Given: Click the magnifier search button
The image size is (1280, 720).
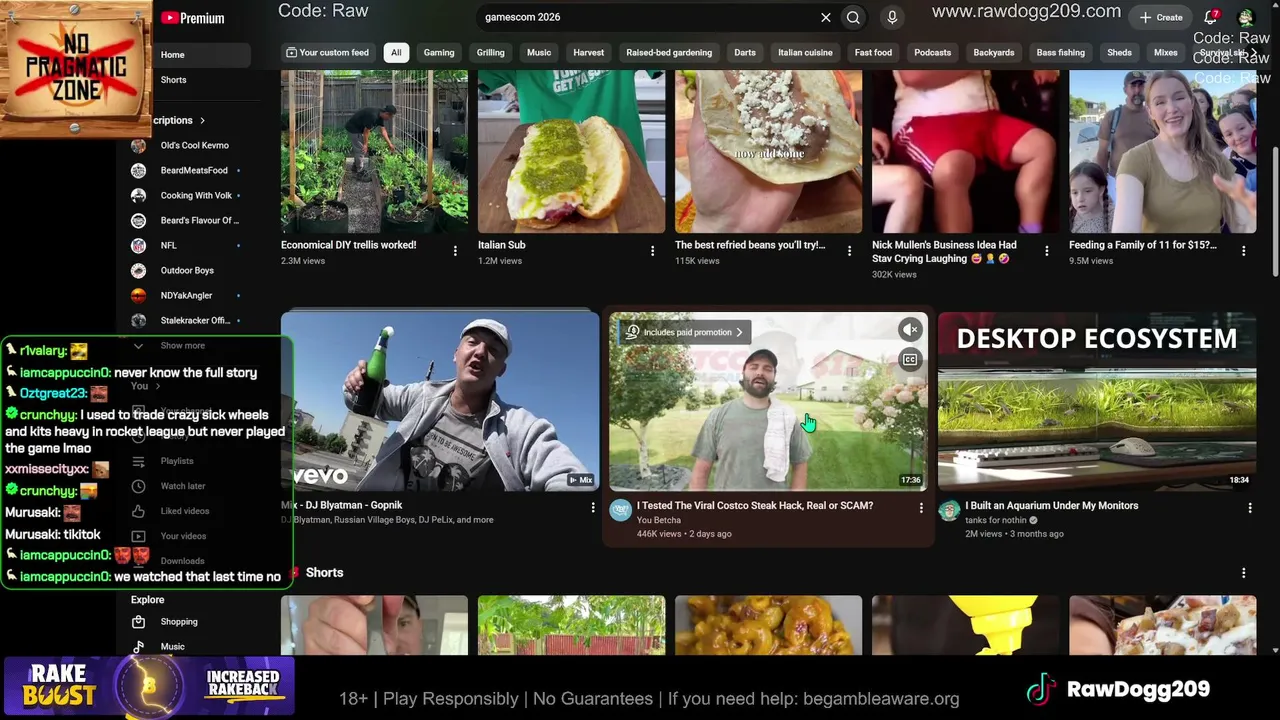Looking at the screenshot, I should click(x=853, y=17).
